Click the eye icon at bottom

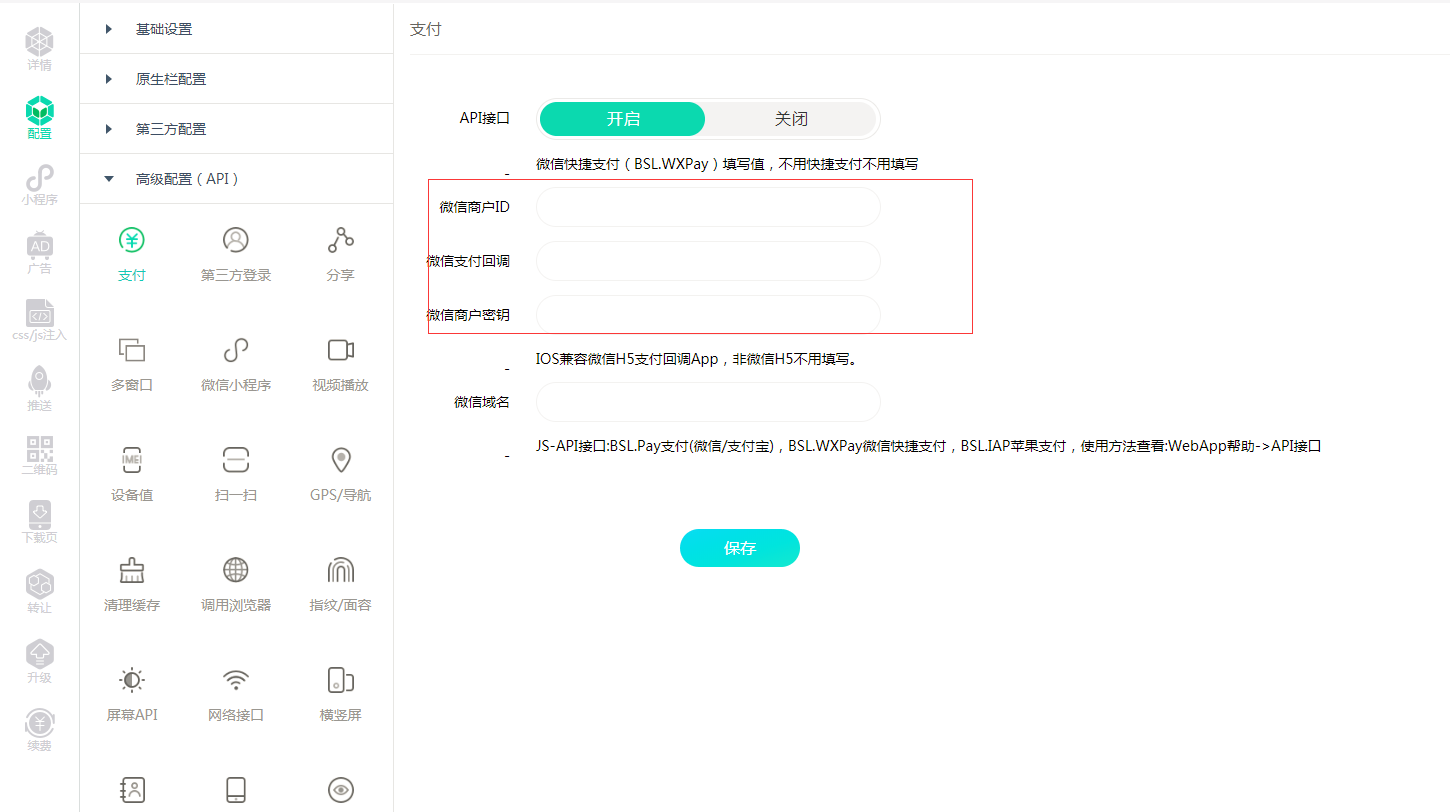(x=341, y=790)
